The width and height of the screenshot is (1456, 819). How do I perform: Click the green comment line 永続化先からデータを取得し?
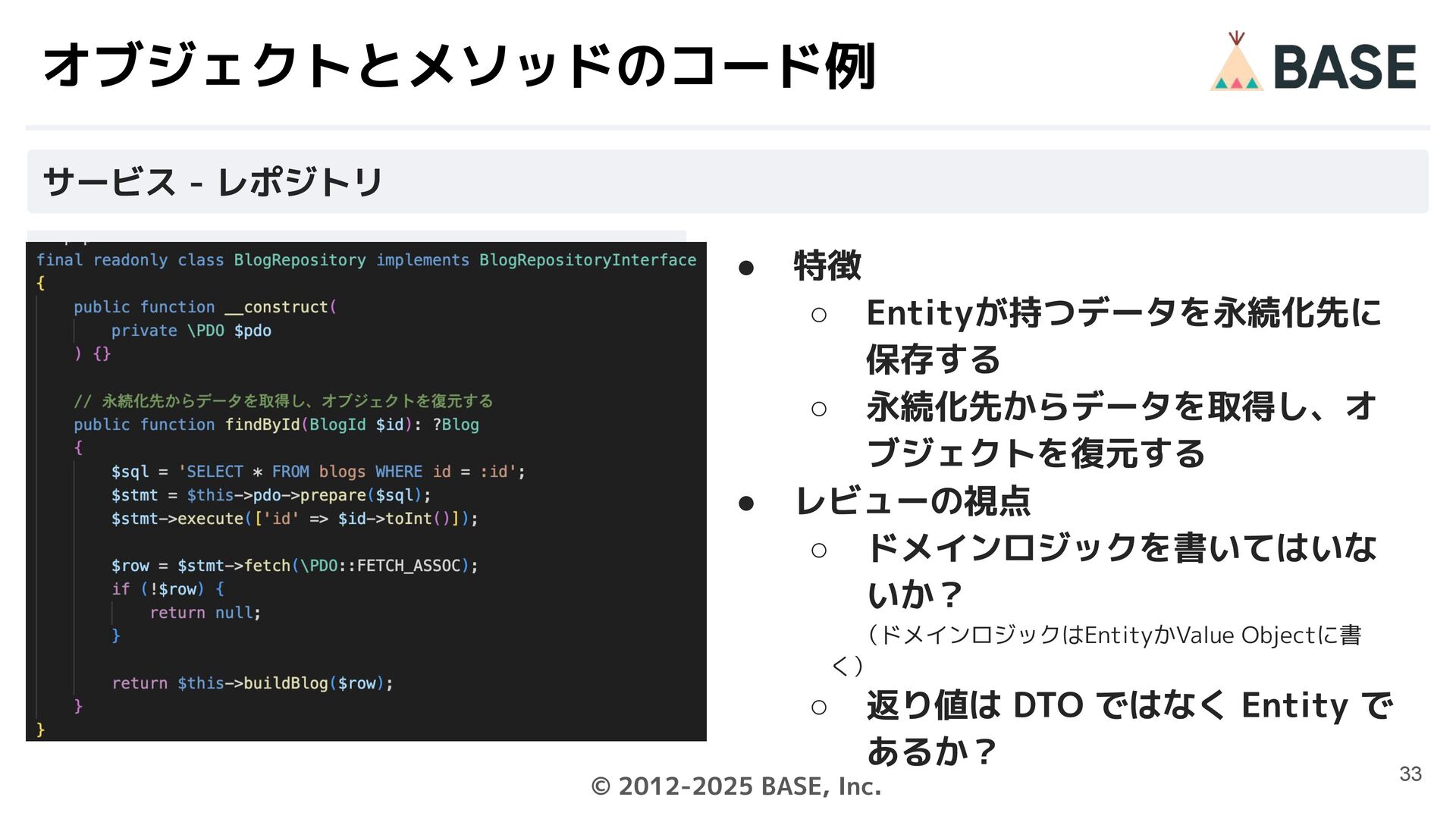pos(284,401)
